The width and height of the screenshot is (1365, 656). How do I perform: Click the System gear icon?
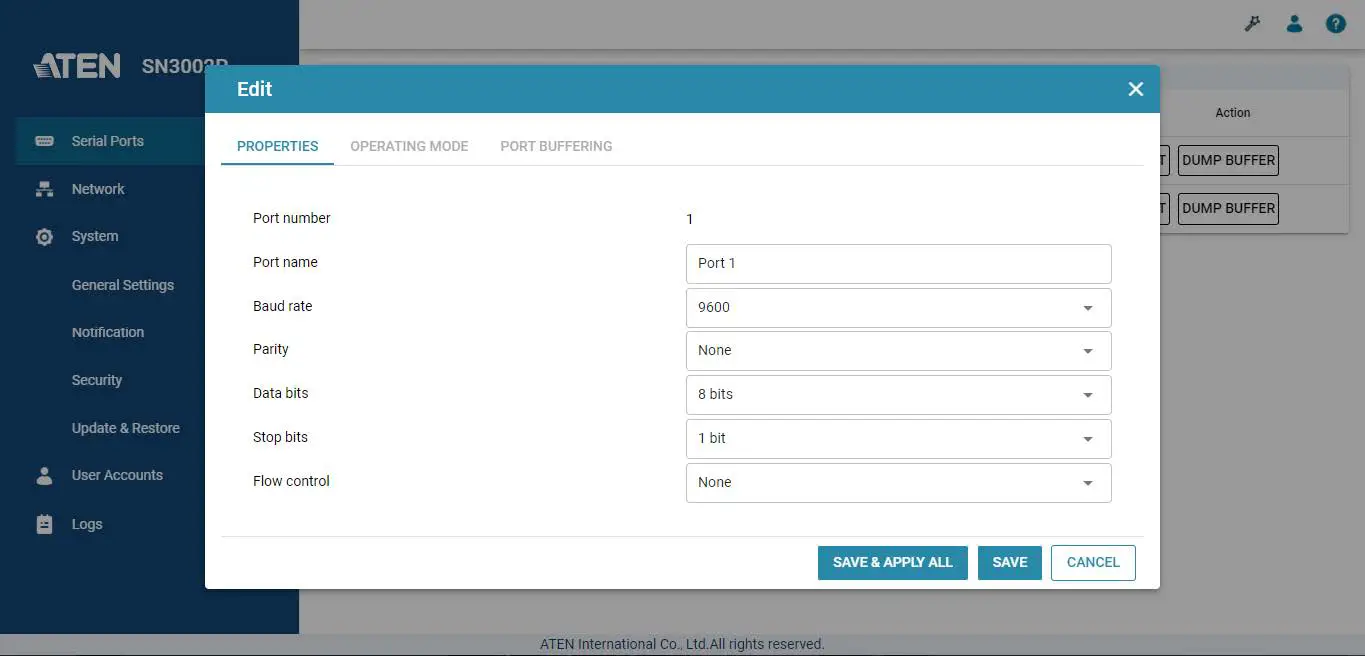[44, 237]
